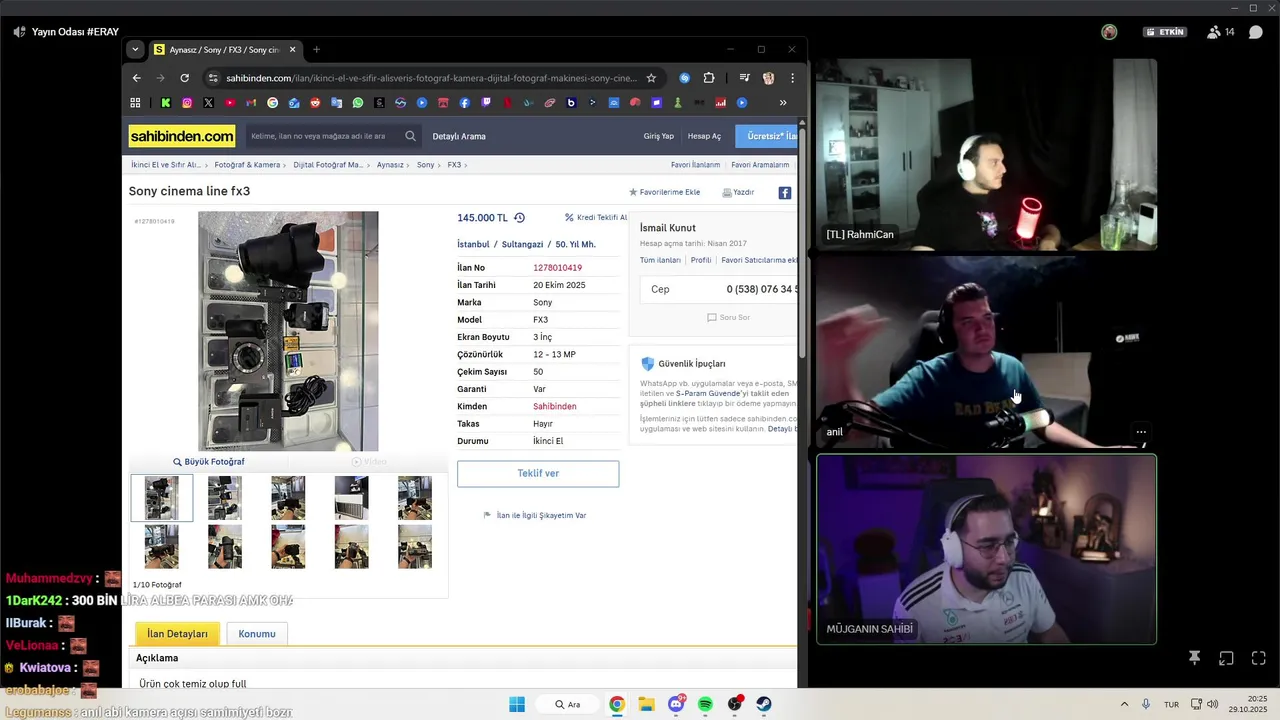Pop out the stream window
The image size is (1280, 720).
(x=1226, y=658)
